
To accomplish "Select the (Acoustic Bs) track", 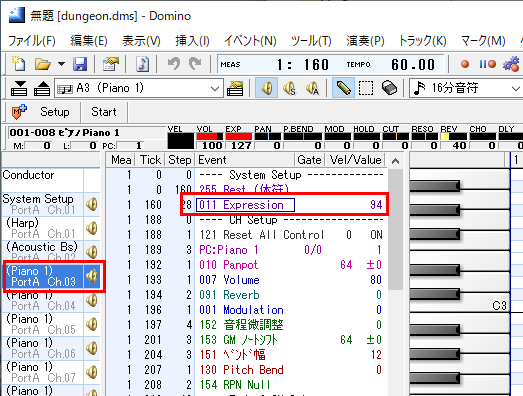I will tap(43, 252).
